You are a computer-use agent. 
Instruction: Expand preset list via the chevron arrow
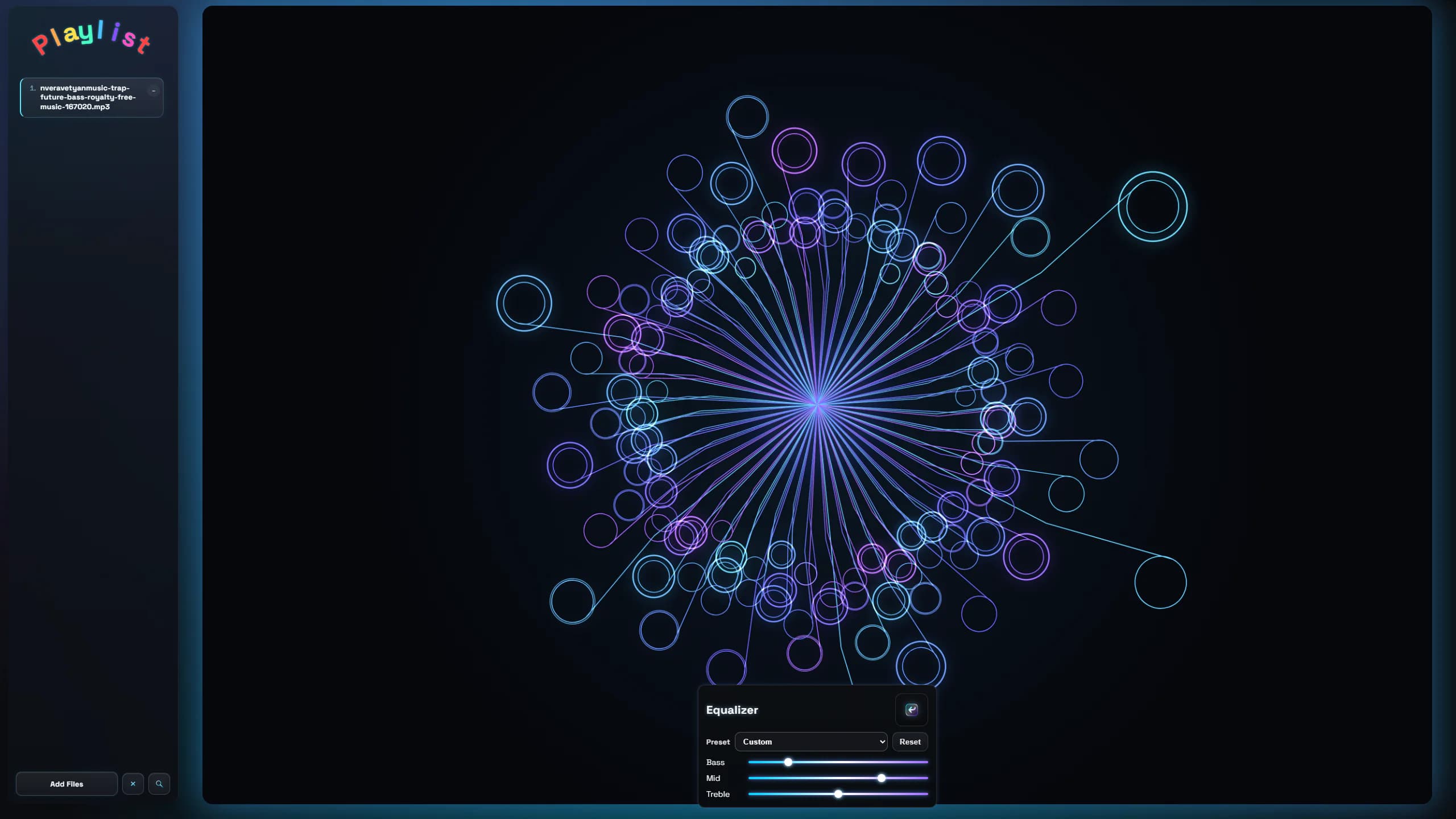click(882, 742)
